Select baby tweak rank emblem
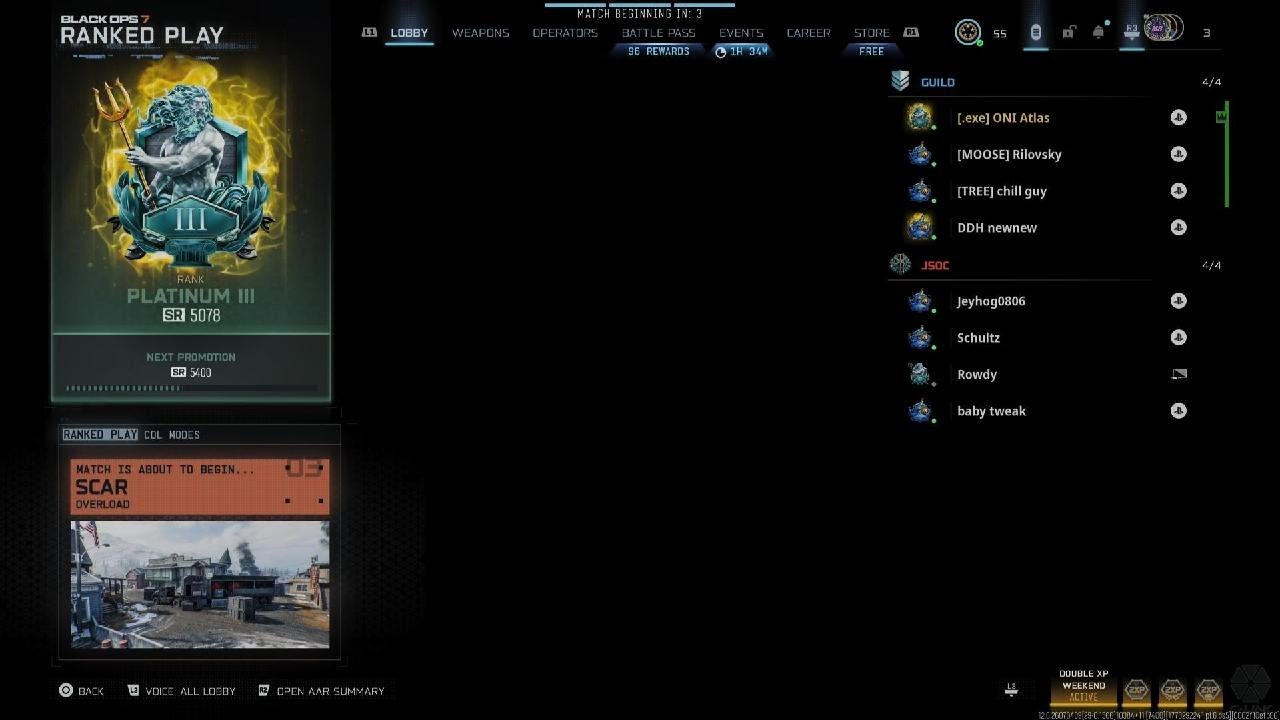 click(x=919, y=411)
